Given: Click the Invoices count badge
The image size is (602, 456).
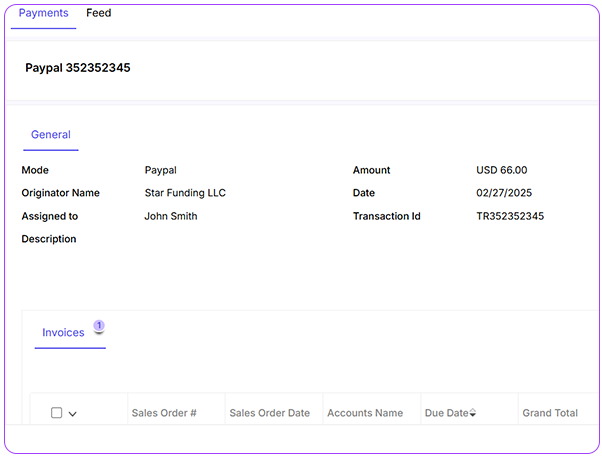Looking at the screenshot, I should (99, 326).
